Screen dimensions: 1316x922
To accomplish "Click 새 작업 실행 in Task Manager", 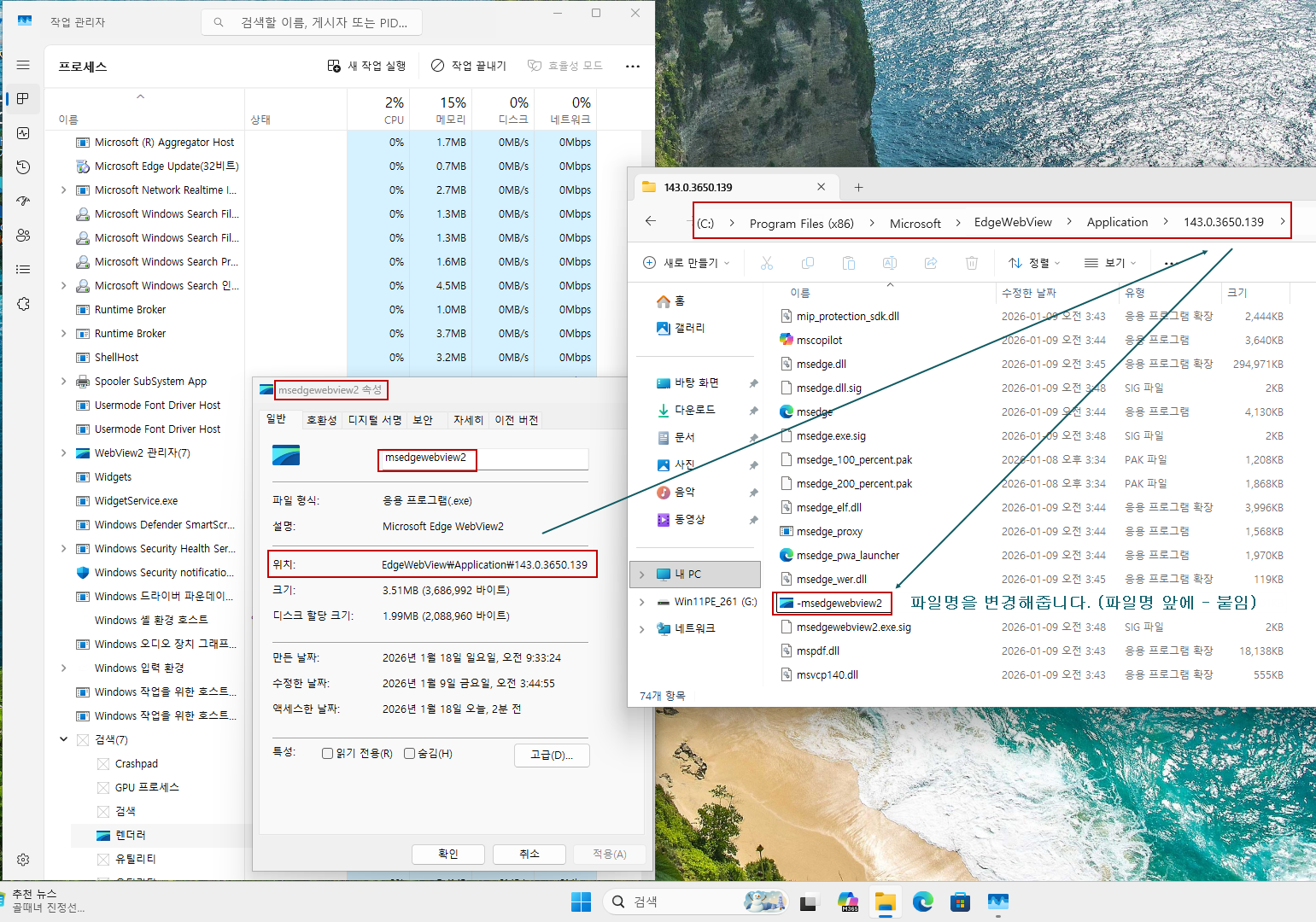I will coord(367,66).
